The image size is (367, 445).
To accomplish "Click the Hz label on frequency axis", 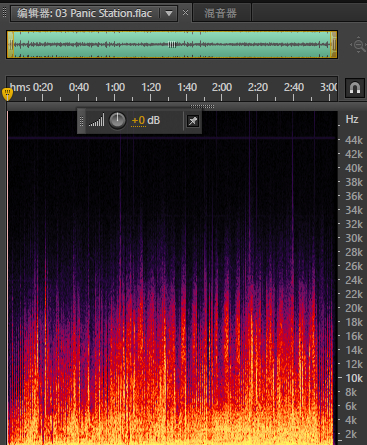I will 352,119.
